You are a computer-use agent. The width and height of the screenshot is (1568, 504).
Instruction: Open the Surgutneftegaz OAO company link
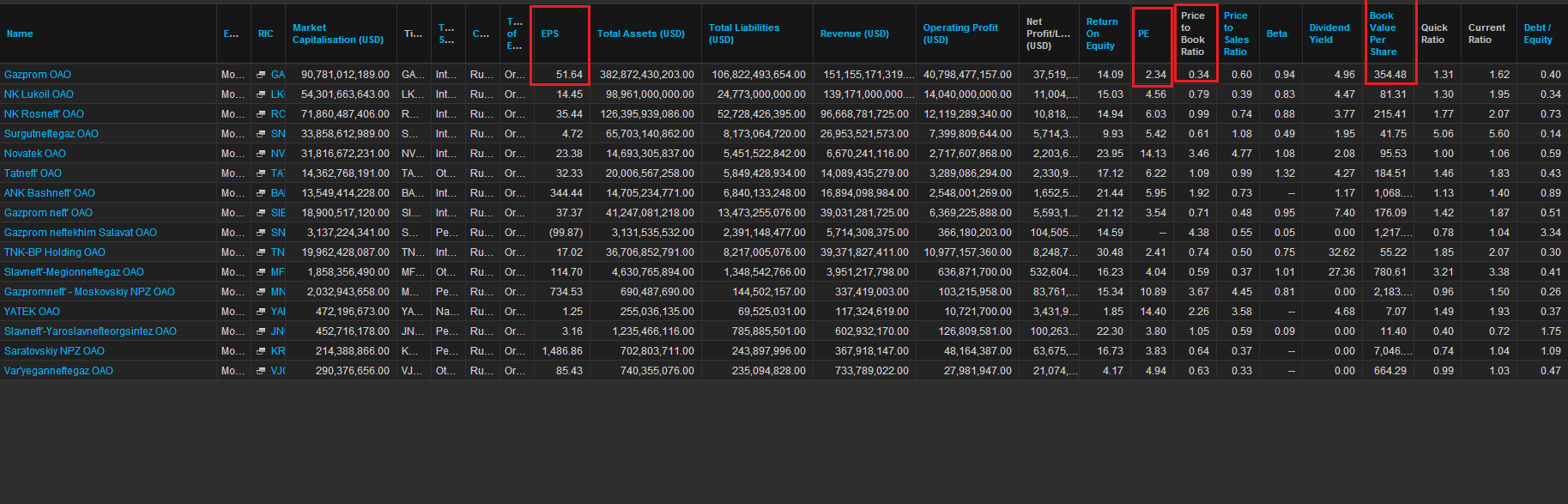coord(51,134)
